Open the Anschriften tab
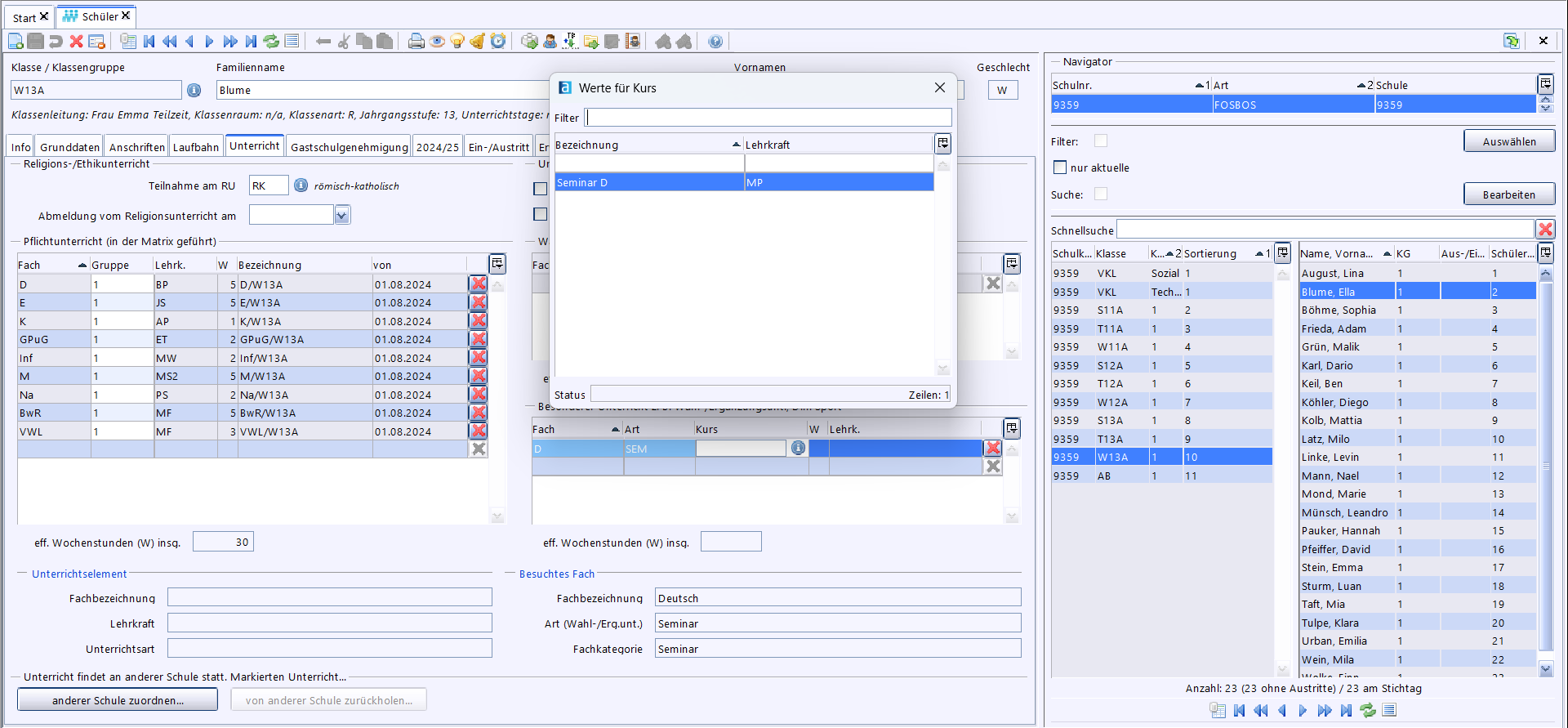1568x728 pixels. pos(136,146)
